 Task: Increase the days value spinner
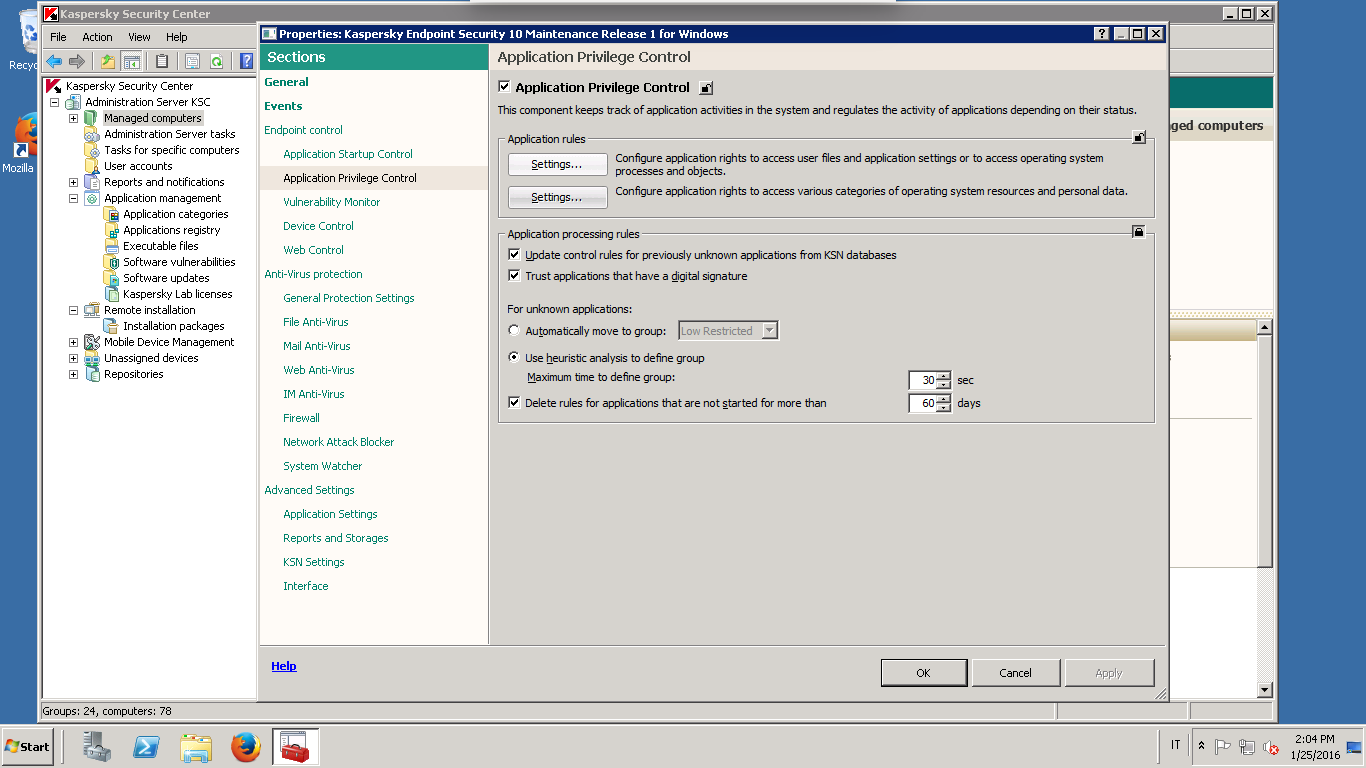[x=944, y=399]
